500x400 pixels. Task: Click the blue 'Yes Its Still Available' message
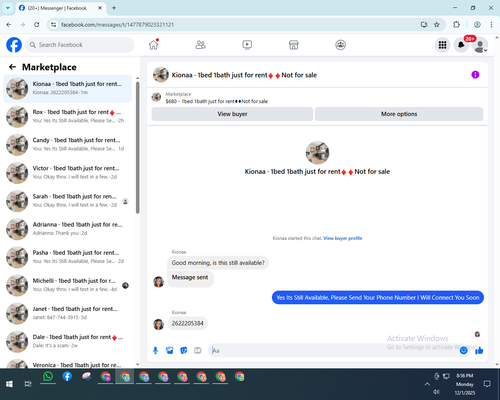[378, 297]
